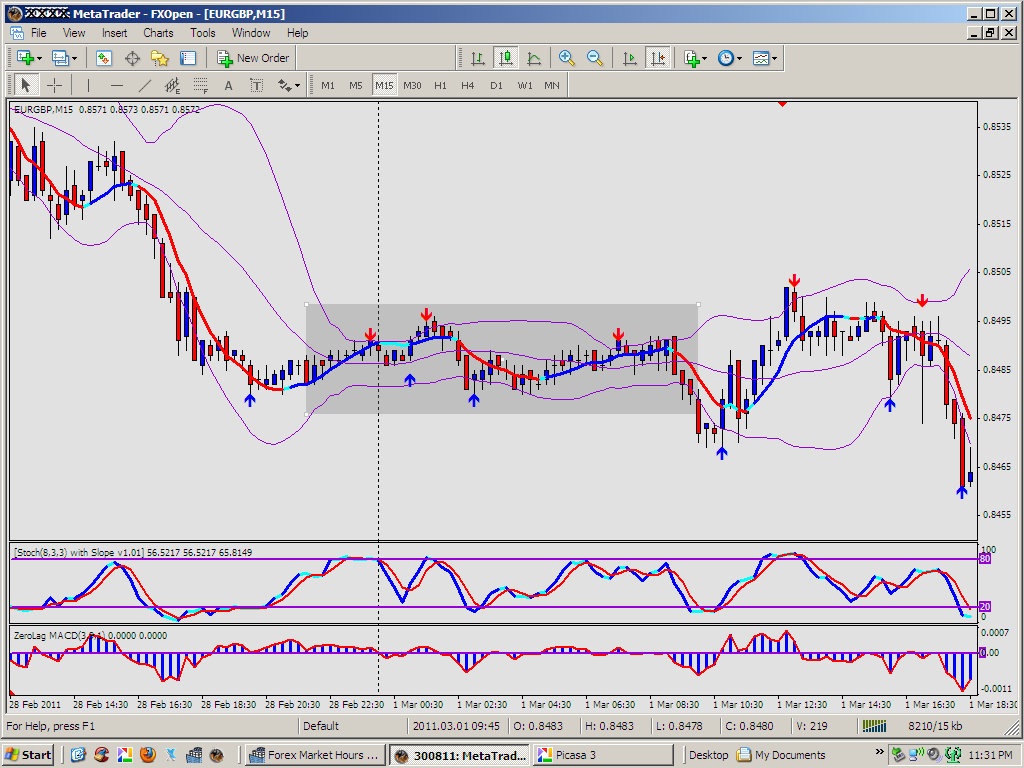This screenshot has width=1024, height=768.
Task: Click the 2011.03.01 09:45 status entry
Action: pyautogui.click(x=456, y=726)
